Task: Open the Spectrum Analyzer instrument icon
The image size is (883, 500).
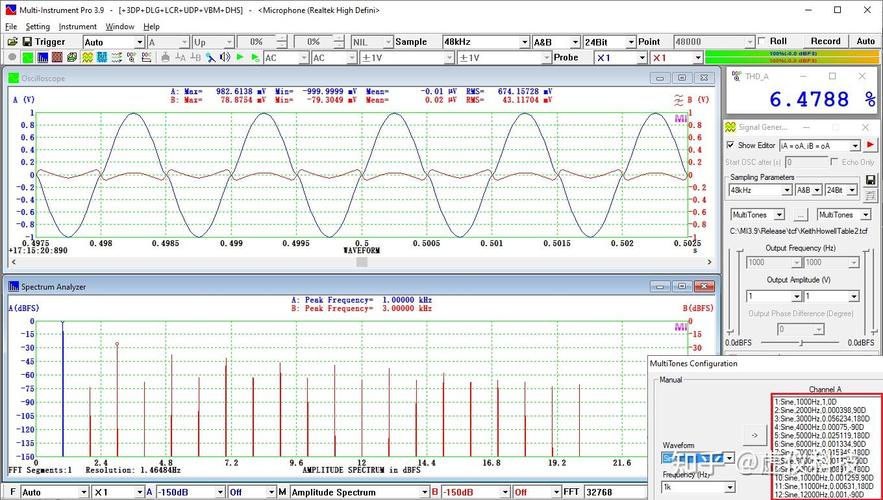Action: pos(42,57)
